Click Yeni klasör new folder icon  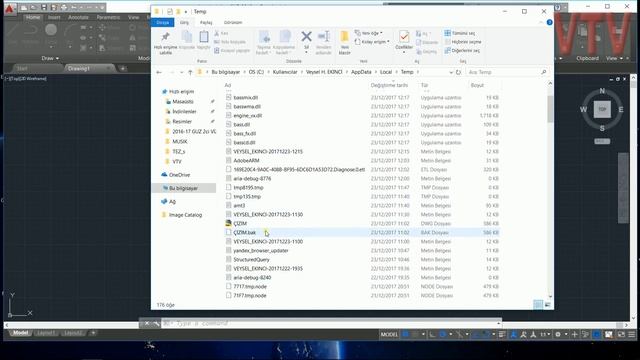coord(344,37)
